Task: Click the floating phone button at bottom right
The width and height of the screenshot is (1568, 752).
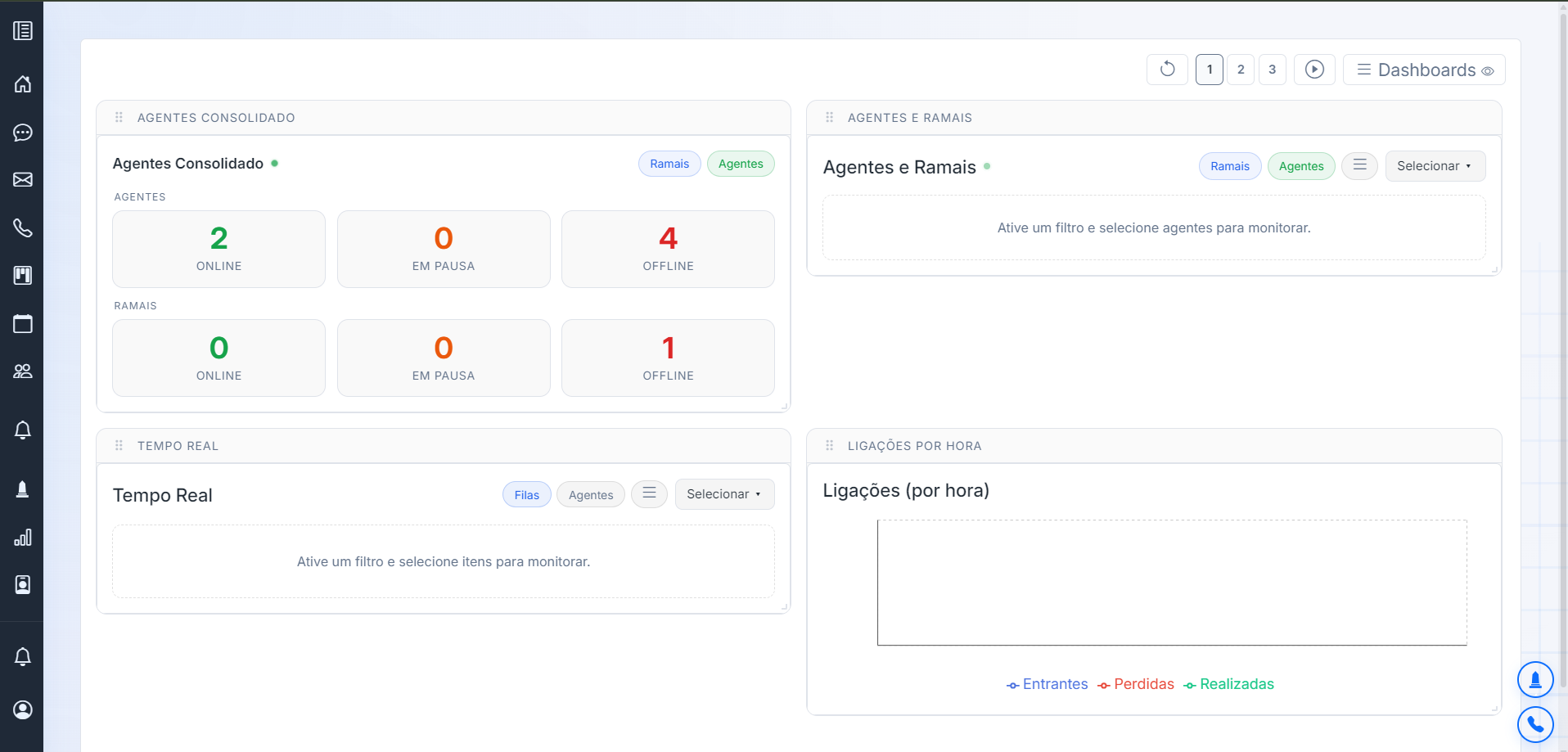Action: point(1535,724)
